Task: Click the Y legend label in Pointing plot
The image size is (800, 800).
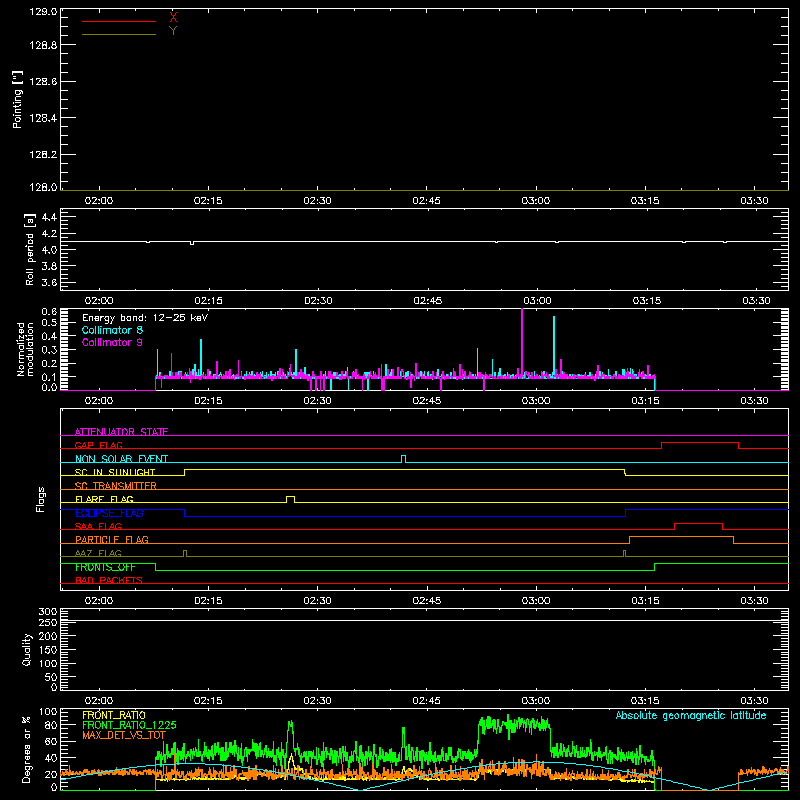Action: tap(173, 31)
